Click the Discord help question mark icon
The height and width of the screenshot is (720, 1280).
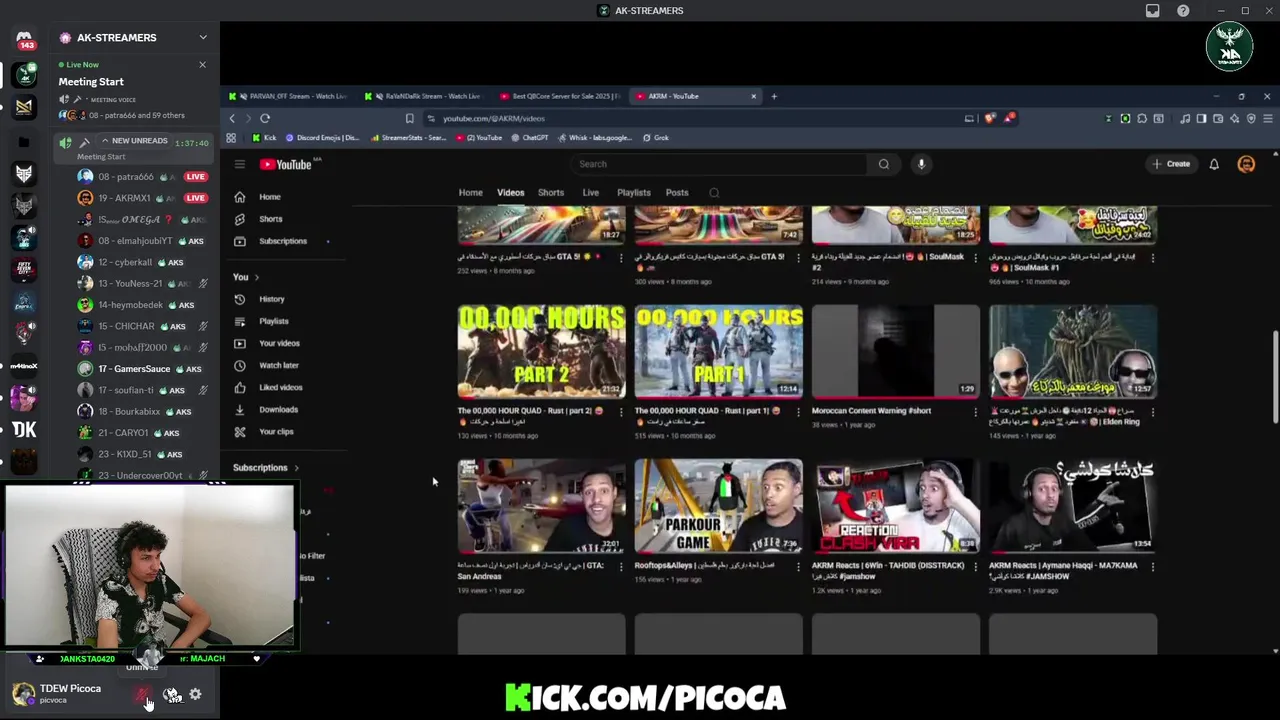[1183, 11]
